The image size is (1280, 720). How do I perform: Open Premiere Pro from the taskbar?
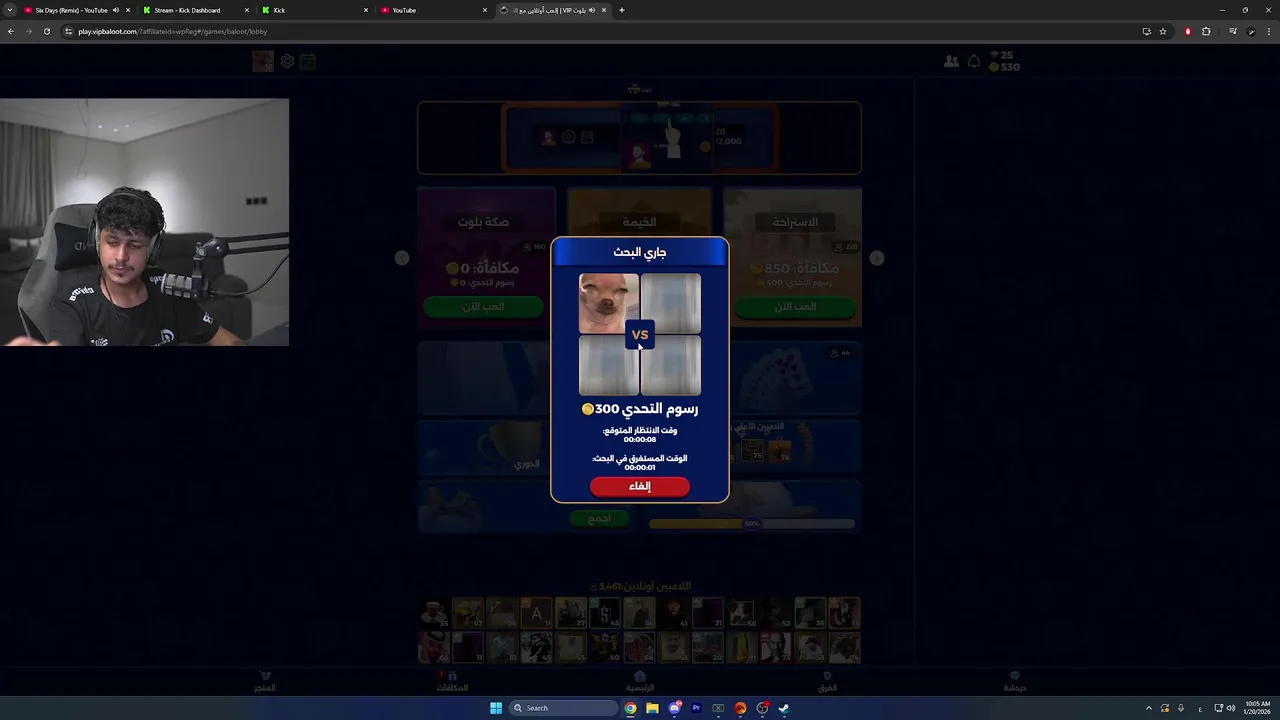tap(696, 708)
